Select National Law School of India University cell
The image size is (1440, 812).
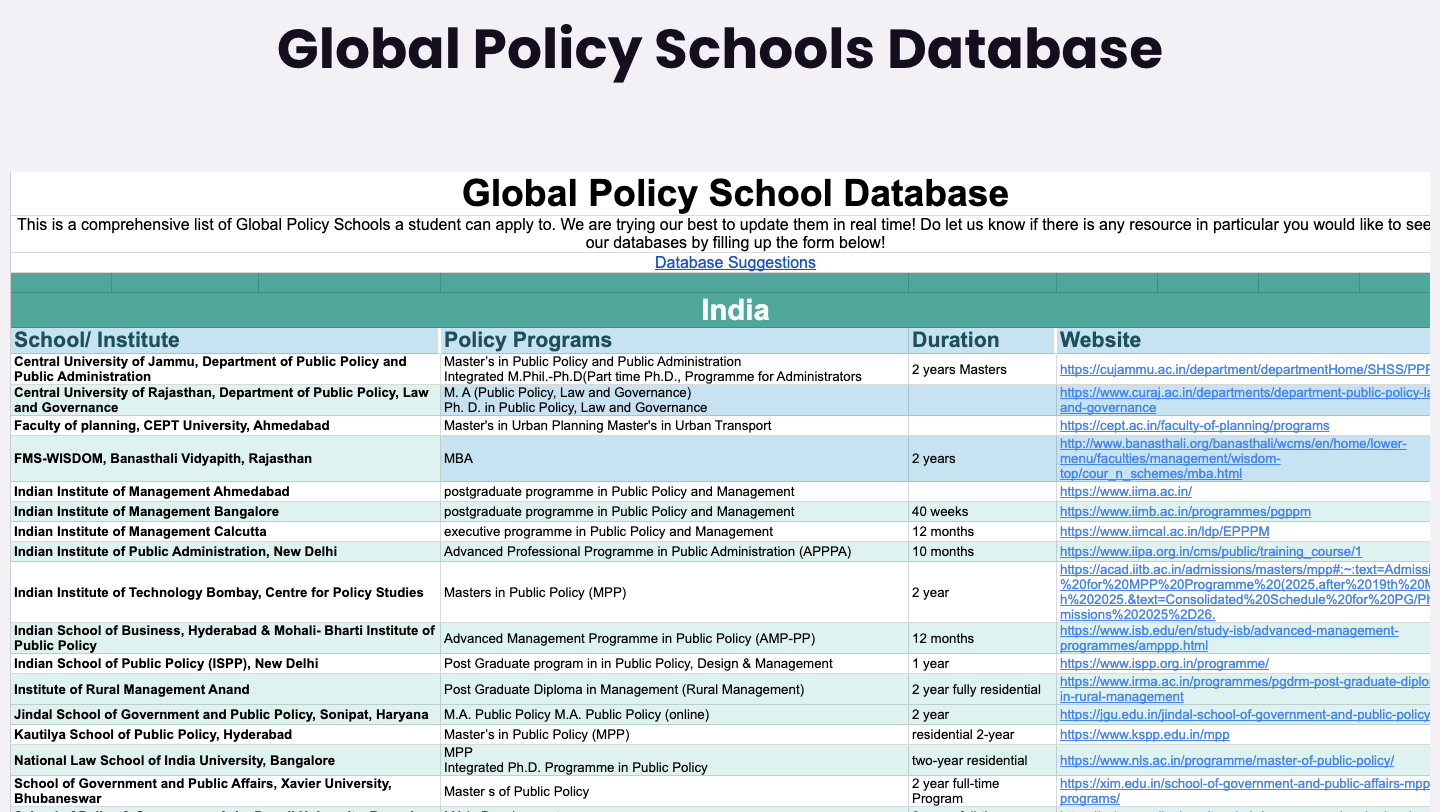click(226, 760)
